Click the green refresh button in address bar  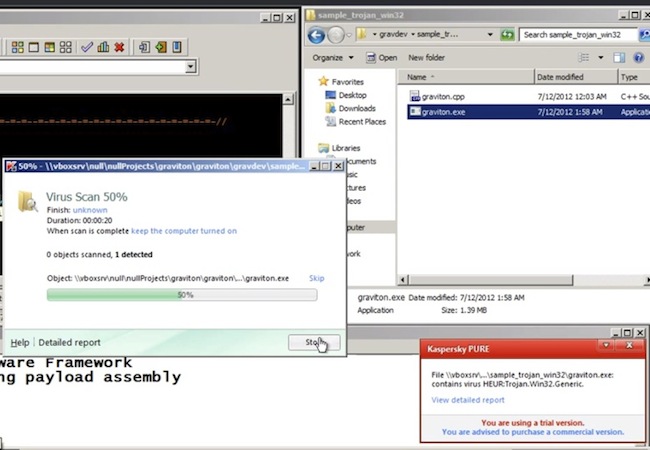point(507,35)
